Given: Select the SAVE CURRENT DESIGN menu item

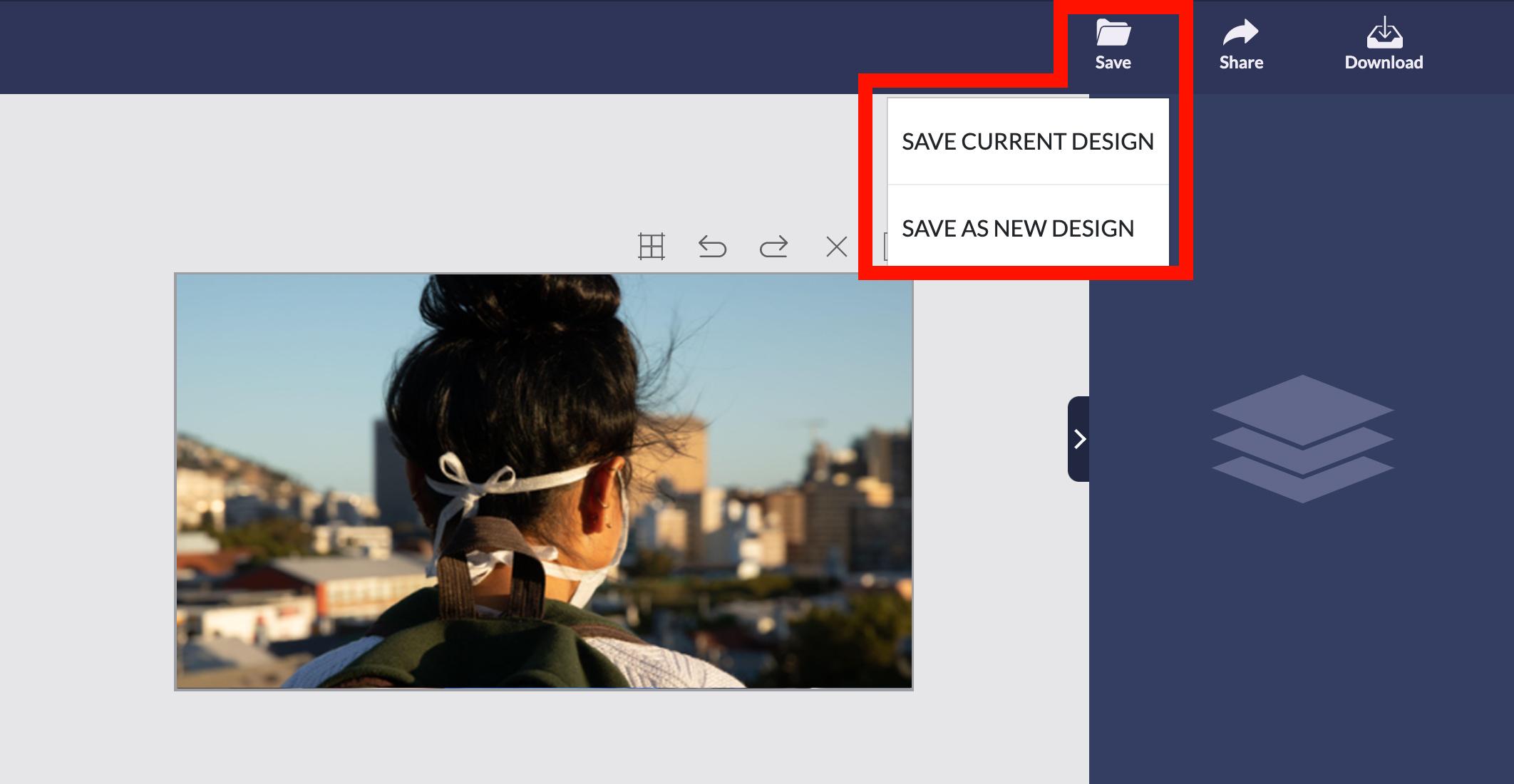Looking at the screenshot, I should tap(1029, 141).
